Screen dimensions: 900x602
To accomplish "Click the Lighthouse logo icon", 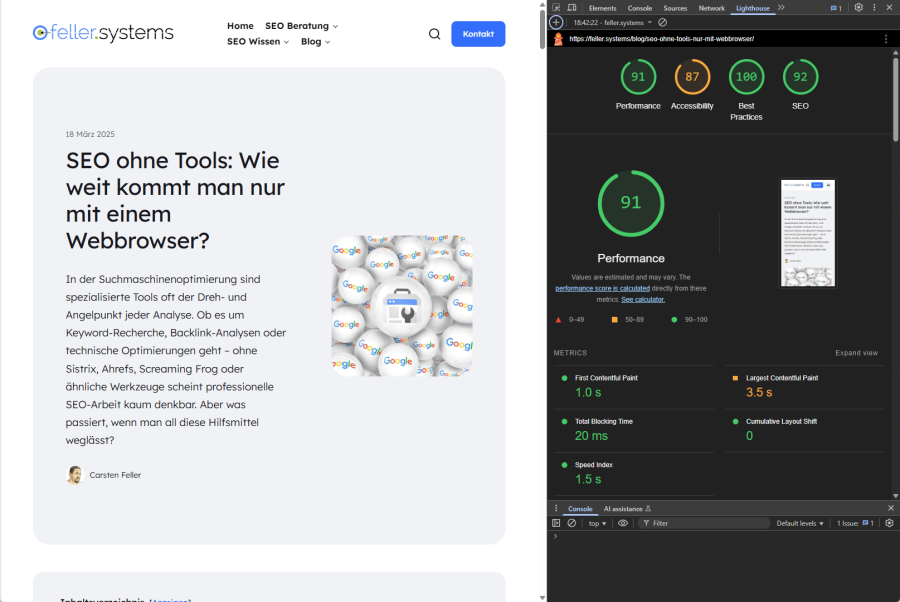I will [x=558, y=39].
